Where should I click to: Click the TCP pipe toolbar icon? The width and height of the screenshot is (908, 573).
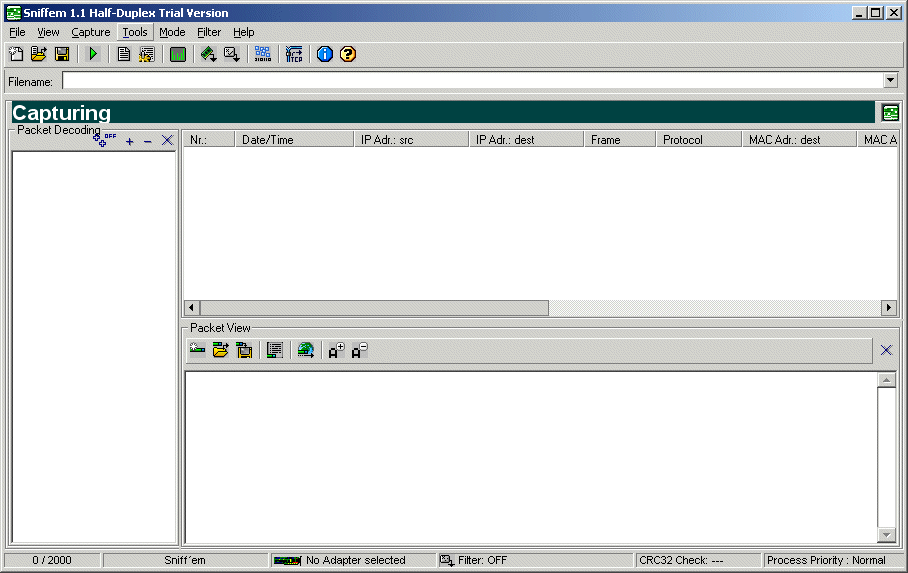[294, 54]
